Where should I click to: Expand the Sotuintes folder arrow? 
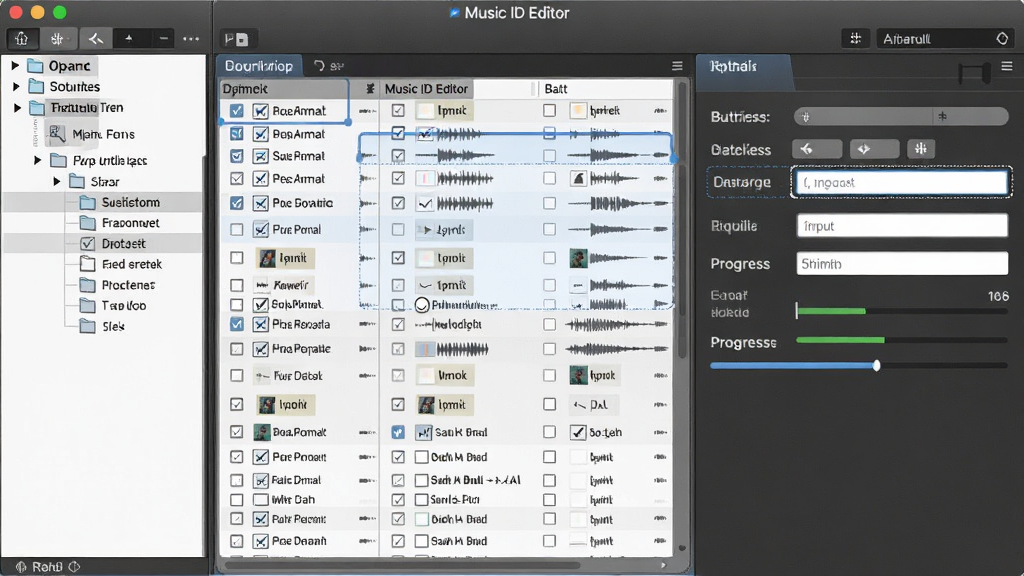(x=16, y=87)
